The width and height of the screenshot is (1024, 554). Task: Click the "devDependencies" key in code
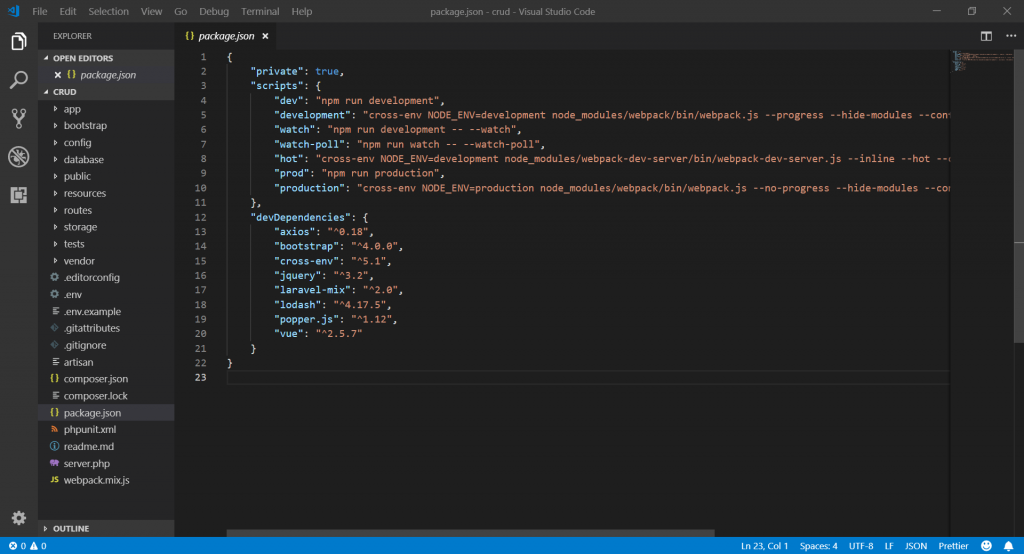pos(301,217)
